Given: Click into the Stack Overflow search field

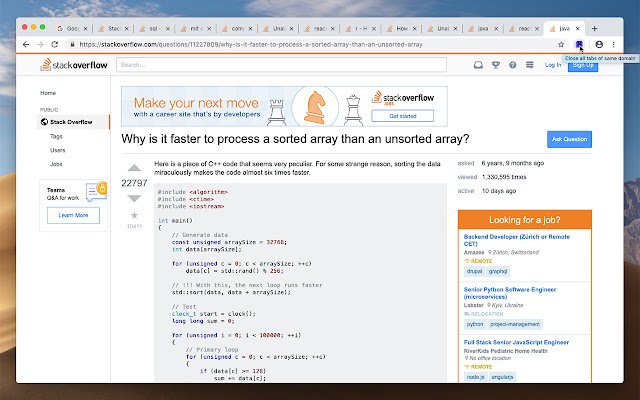Looking at the screenshot, I should coord(281,64).
